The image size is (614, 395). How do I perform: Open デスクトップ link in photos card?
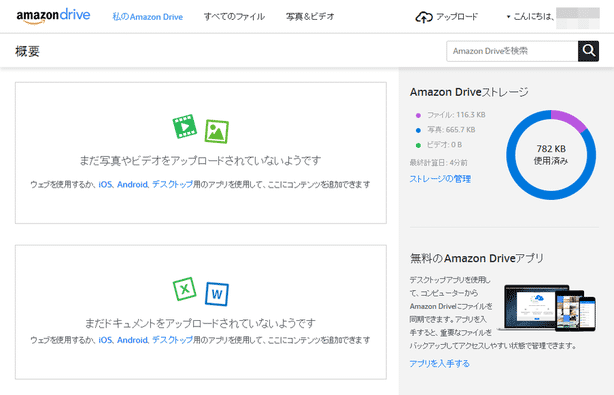coord(172,184)
